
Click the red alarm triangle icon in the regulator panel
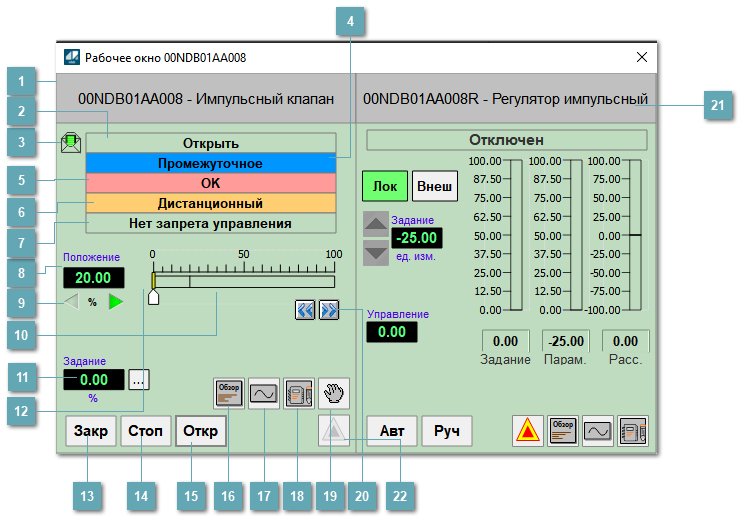click(x=528, y=431)
